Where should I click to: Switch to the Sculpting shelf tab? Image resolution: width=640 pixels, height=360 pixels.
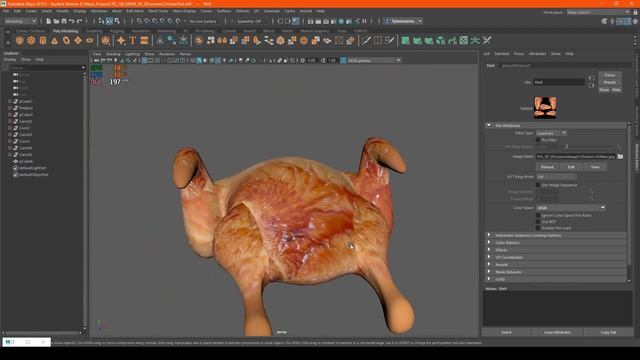[x=94, y=31]
